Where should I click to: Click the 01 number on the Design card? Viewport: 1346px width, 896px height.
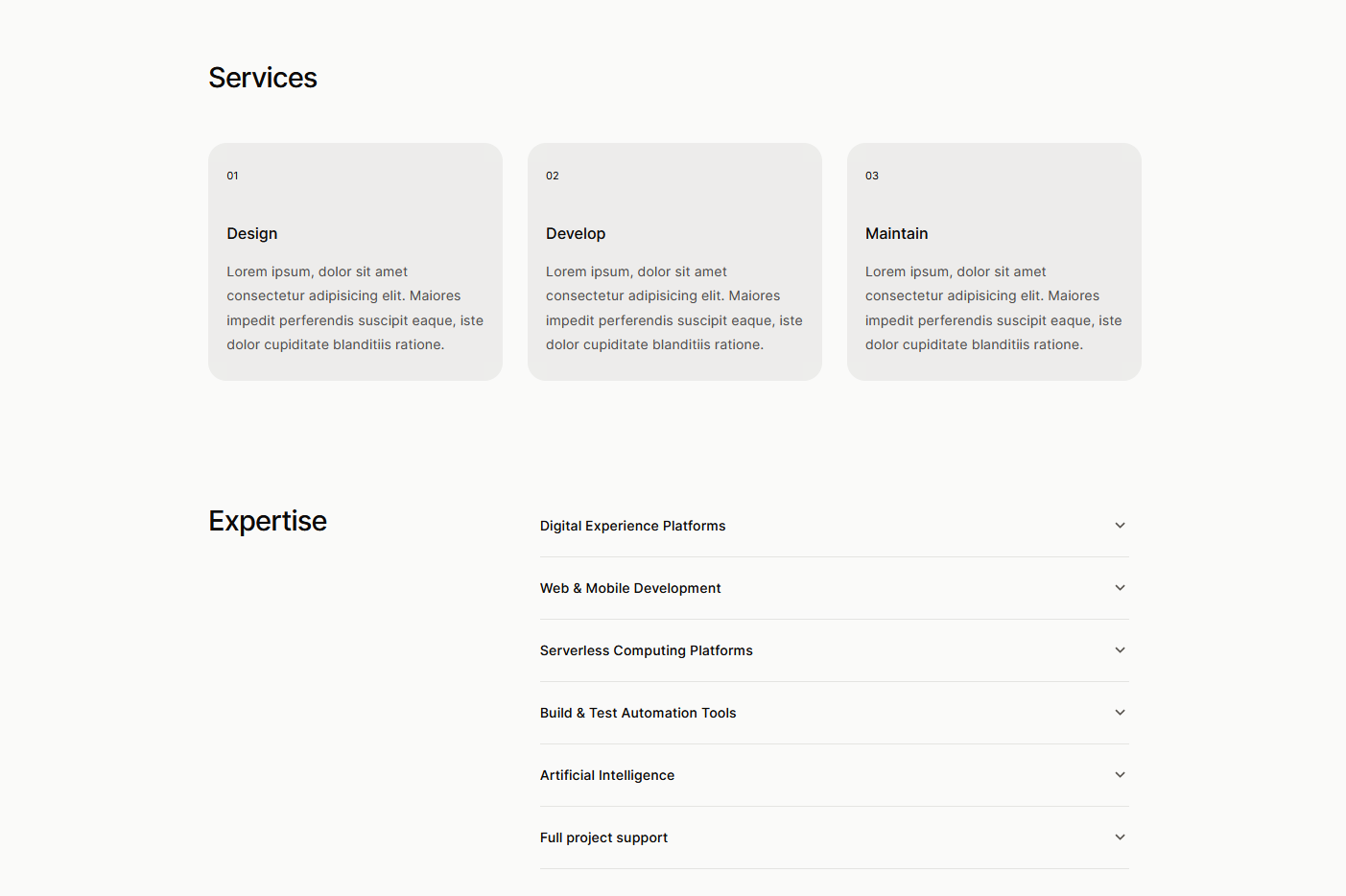[232, 176]
